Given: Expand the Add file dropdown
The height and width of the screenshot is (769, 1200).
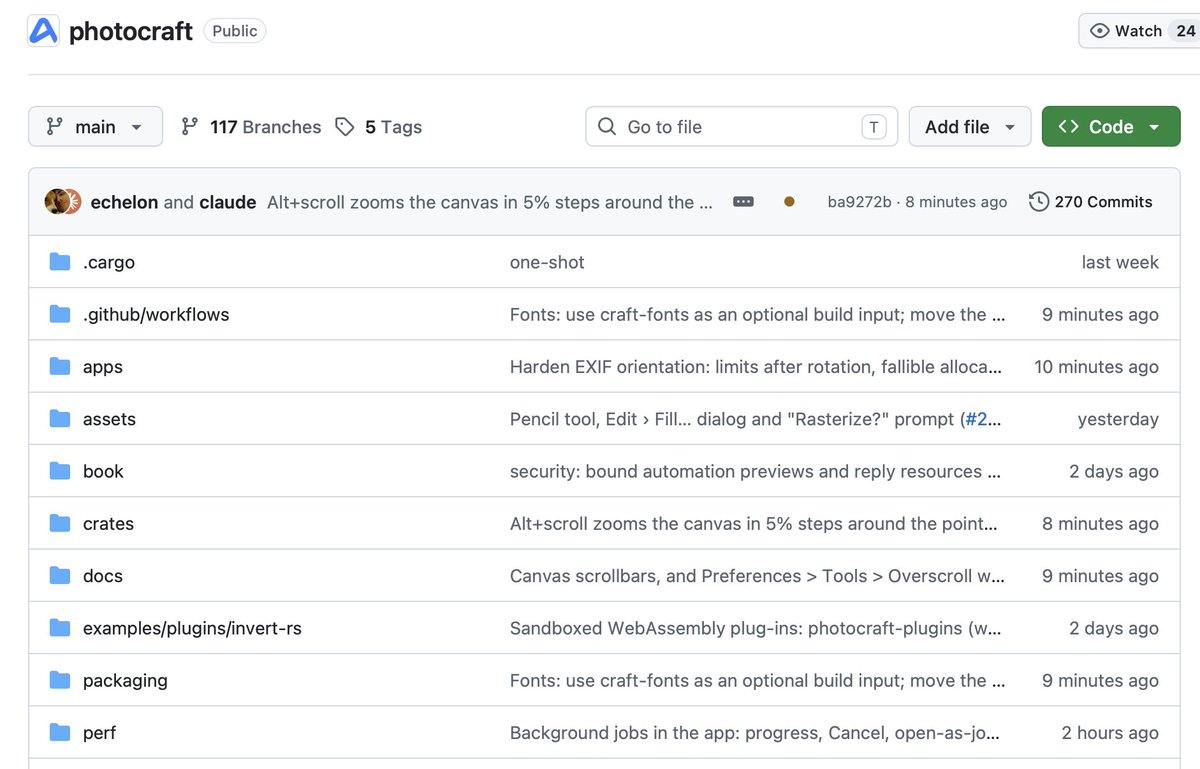Looking at the screenshot, I should click(x=970, y=127).
